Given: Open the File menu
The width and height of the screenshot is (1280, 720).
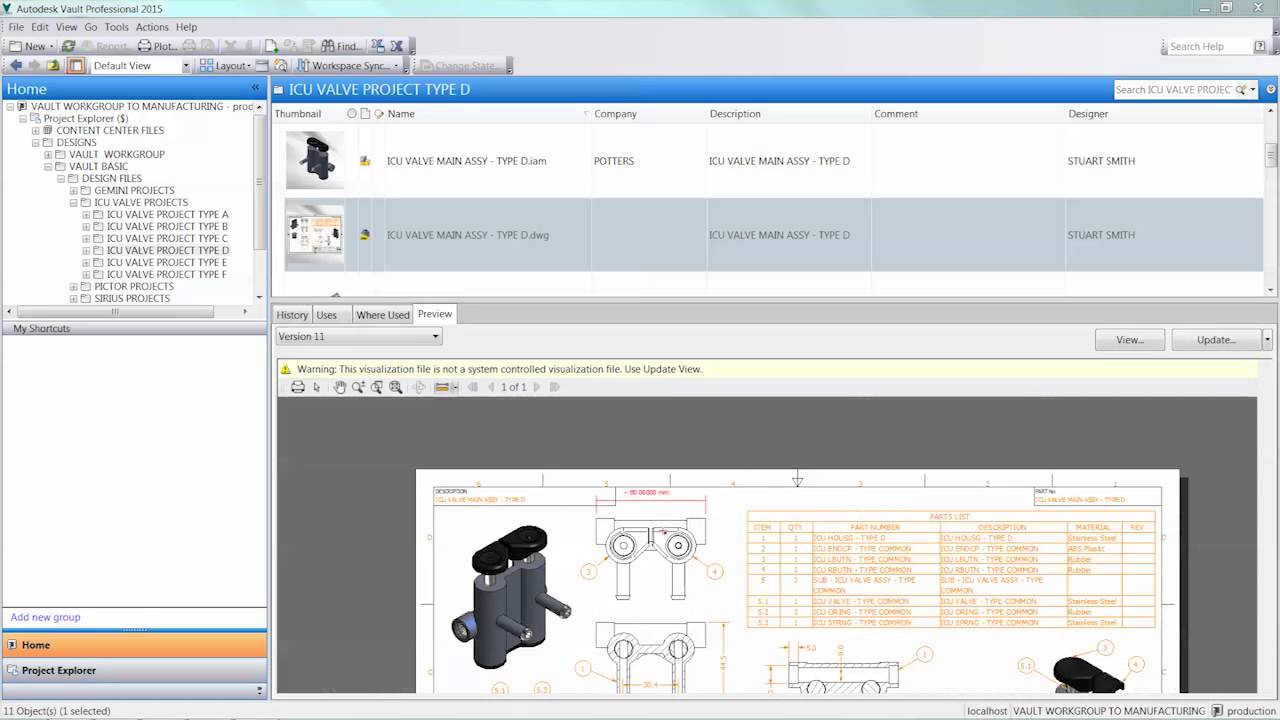Looking at the screenshot, I should [x=16, y=27].
